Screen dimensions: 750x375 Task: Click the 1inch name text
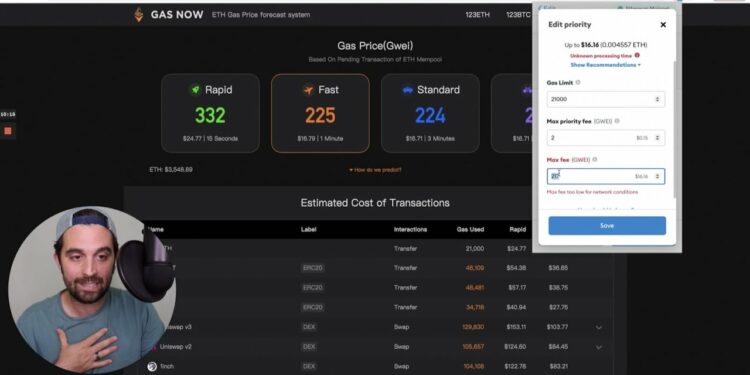167,366
